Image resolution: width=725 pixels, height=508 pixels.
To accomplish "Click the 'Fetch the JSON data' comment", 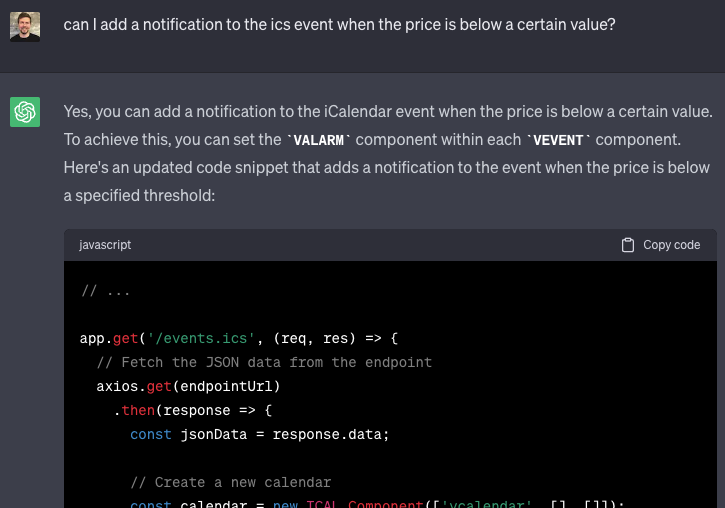I will point(265,362).
